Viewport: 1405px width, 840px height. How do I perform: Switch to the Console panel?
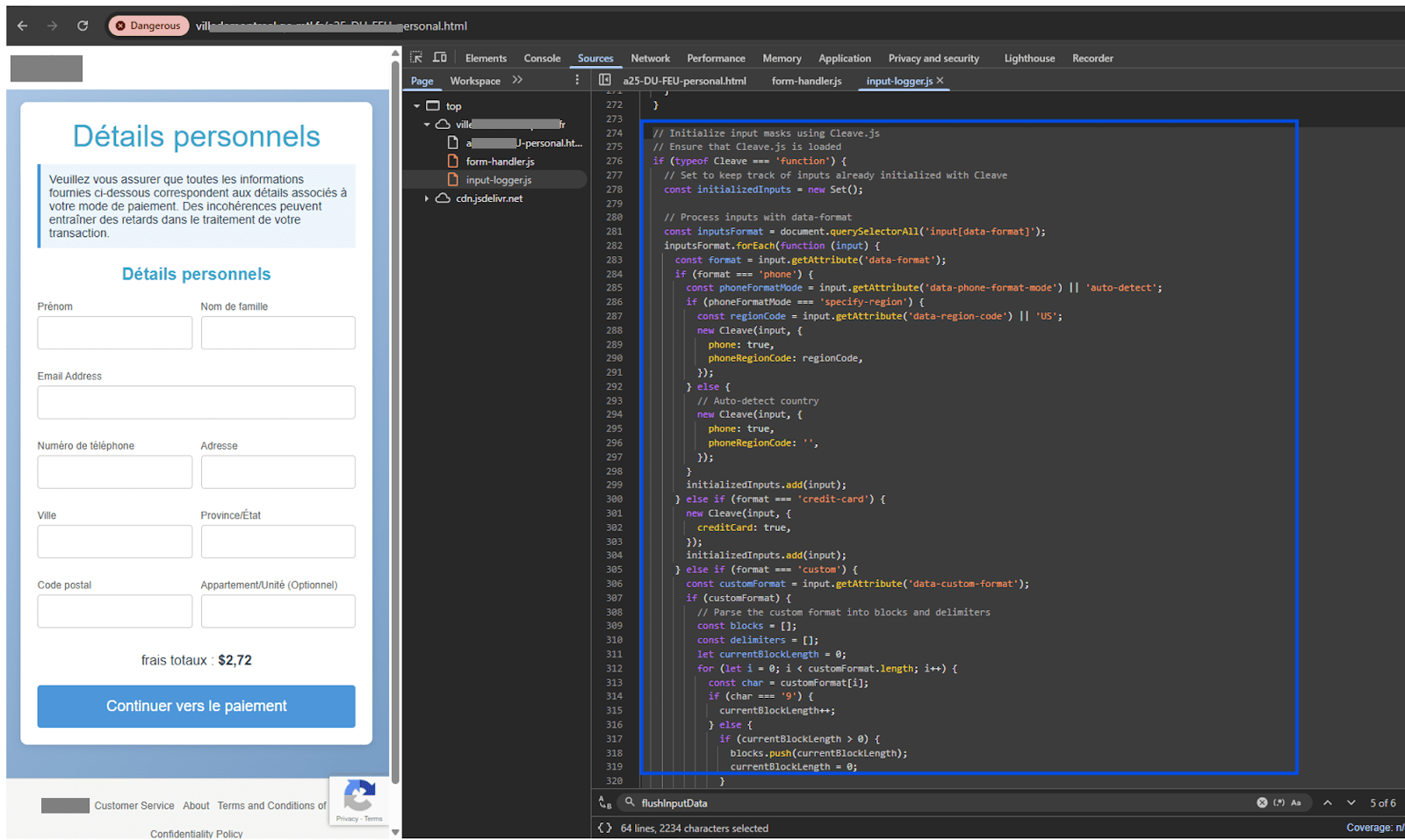pyautogui.click(x=542, y=58)
